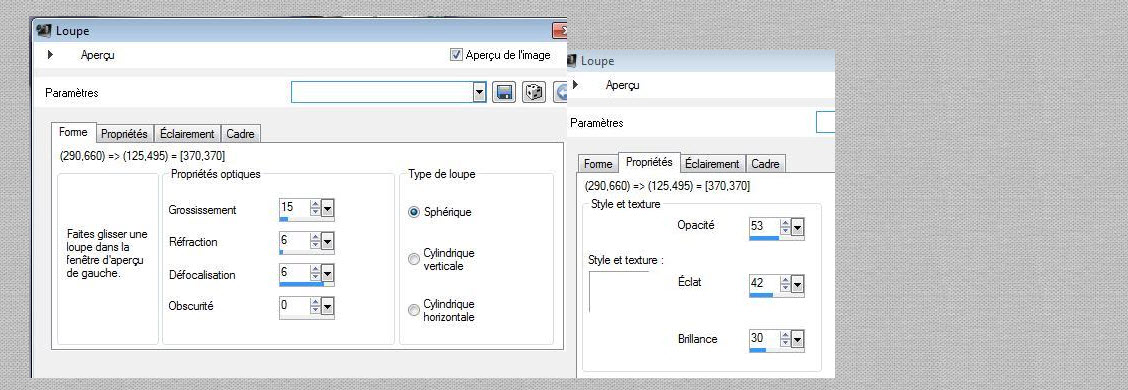1128x390 pixels.
Task: Click the Réfraction spinner arrows
Action: tap(315, 241)
